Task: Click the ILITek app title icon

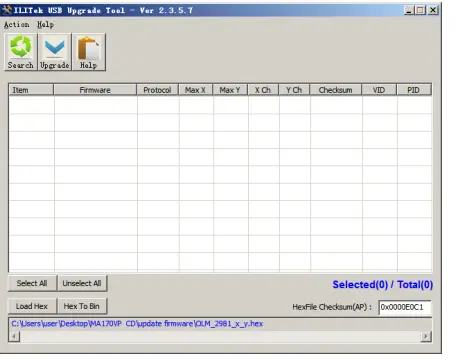Action: click(x=6, y=10)
